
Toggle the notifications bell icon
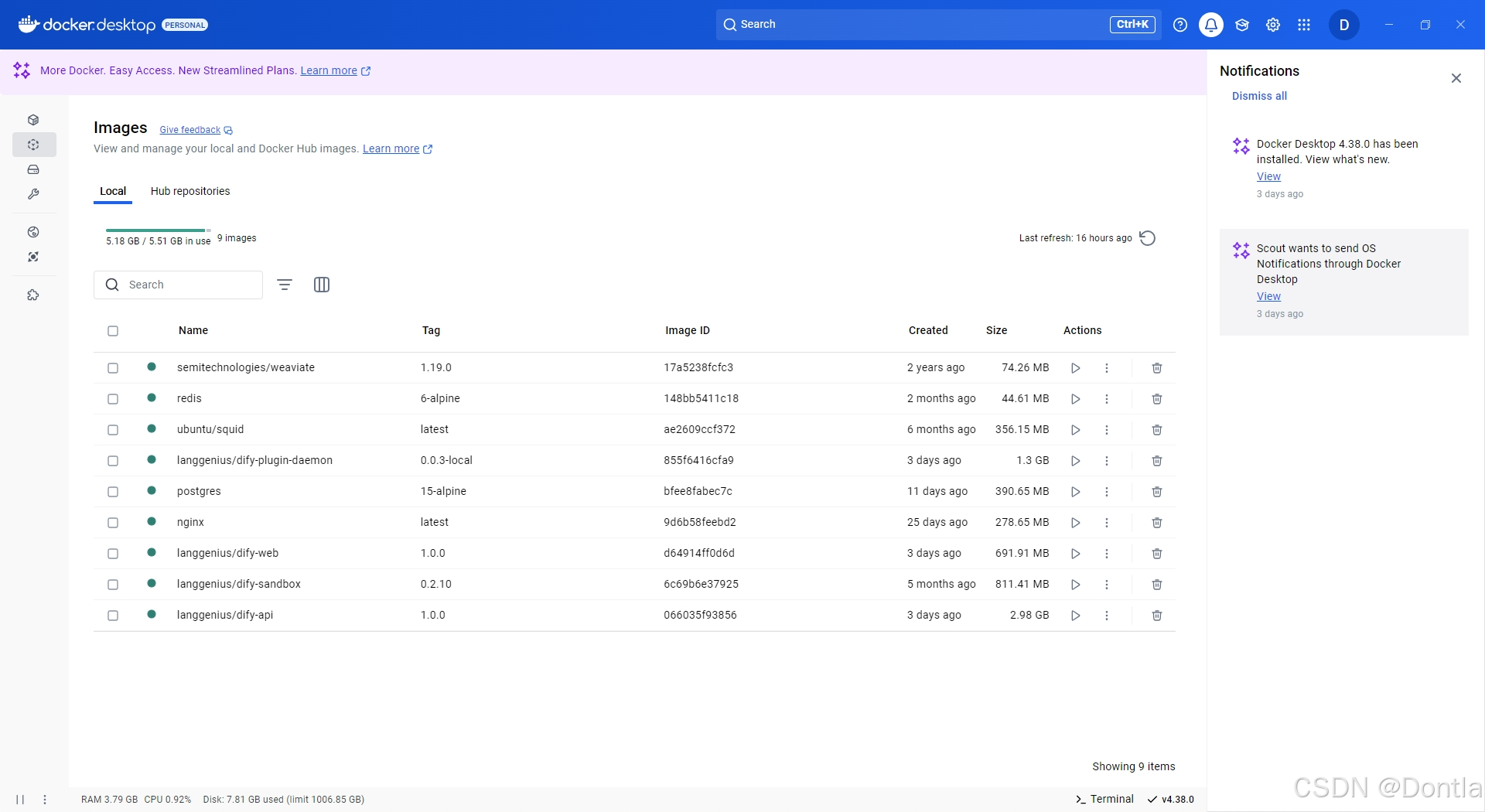point(1211,25)
